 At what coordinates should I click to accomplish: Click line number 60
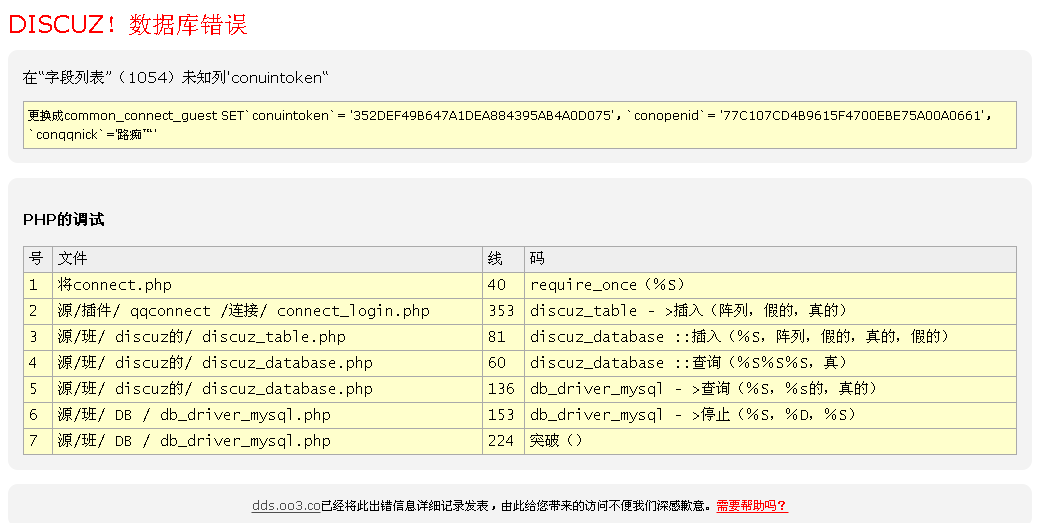pyautogui.click(x=503, y=363)
